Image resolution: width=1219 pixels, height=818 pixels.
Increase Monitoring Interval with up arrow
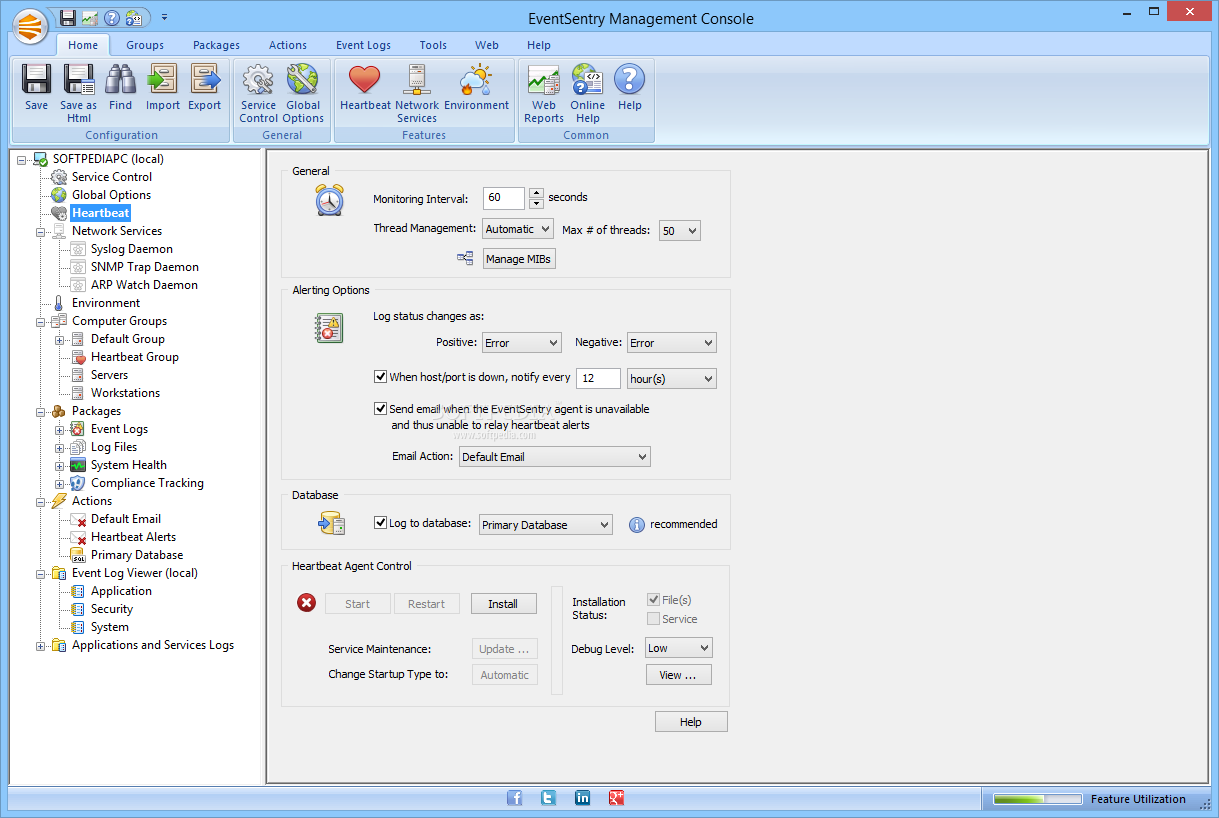(x=536, y=193)
